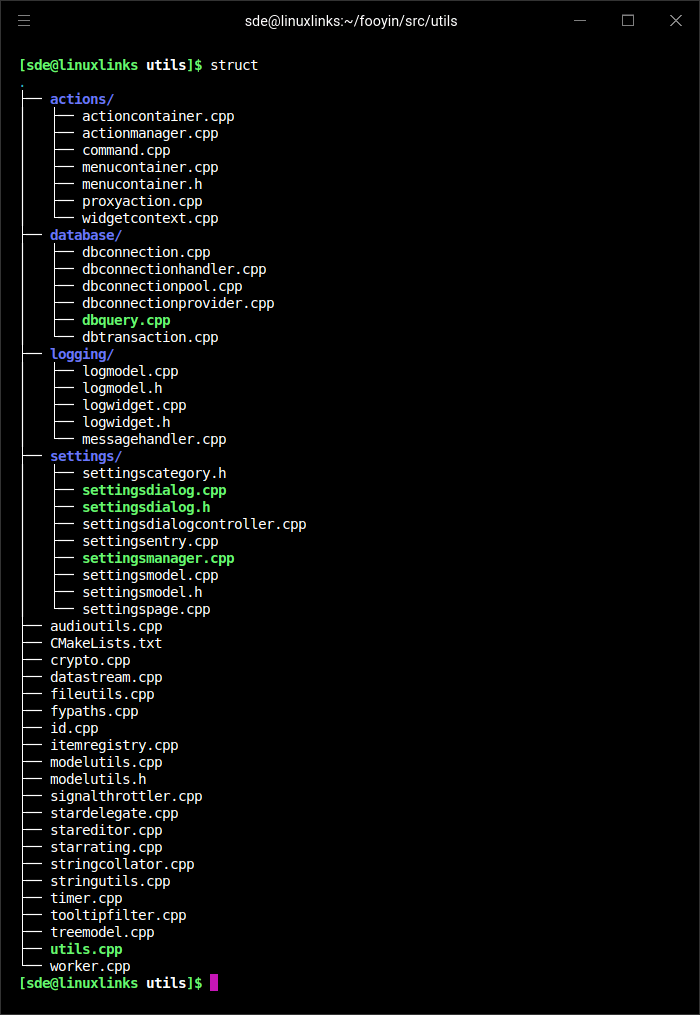700x1015 pixels.
Task: Click messagehandler.cpp in logging
Action: click(154, 439)
